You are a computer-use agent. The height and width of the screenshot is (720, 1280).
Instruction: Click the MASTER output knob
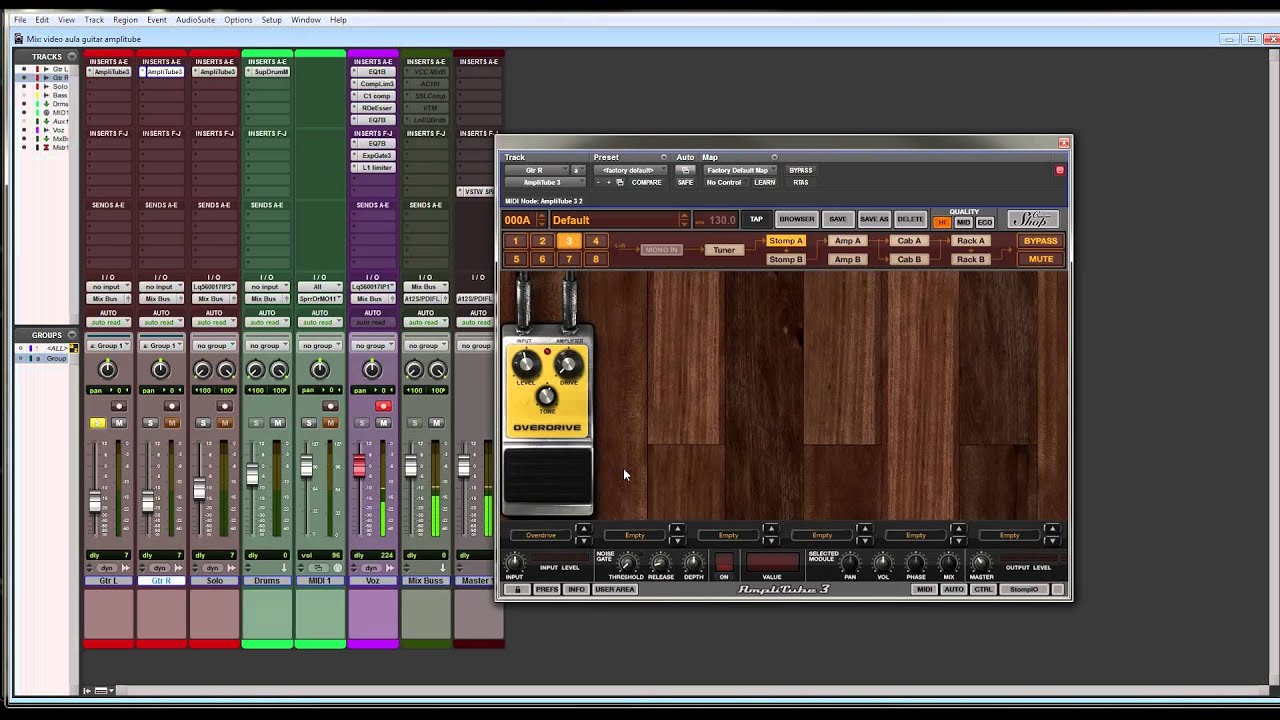coord(981,564)
